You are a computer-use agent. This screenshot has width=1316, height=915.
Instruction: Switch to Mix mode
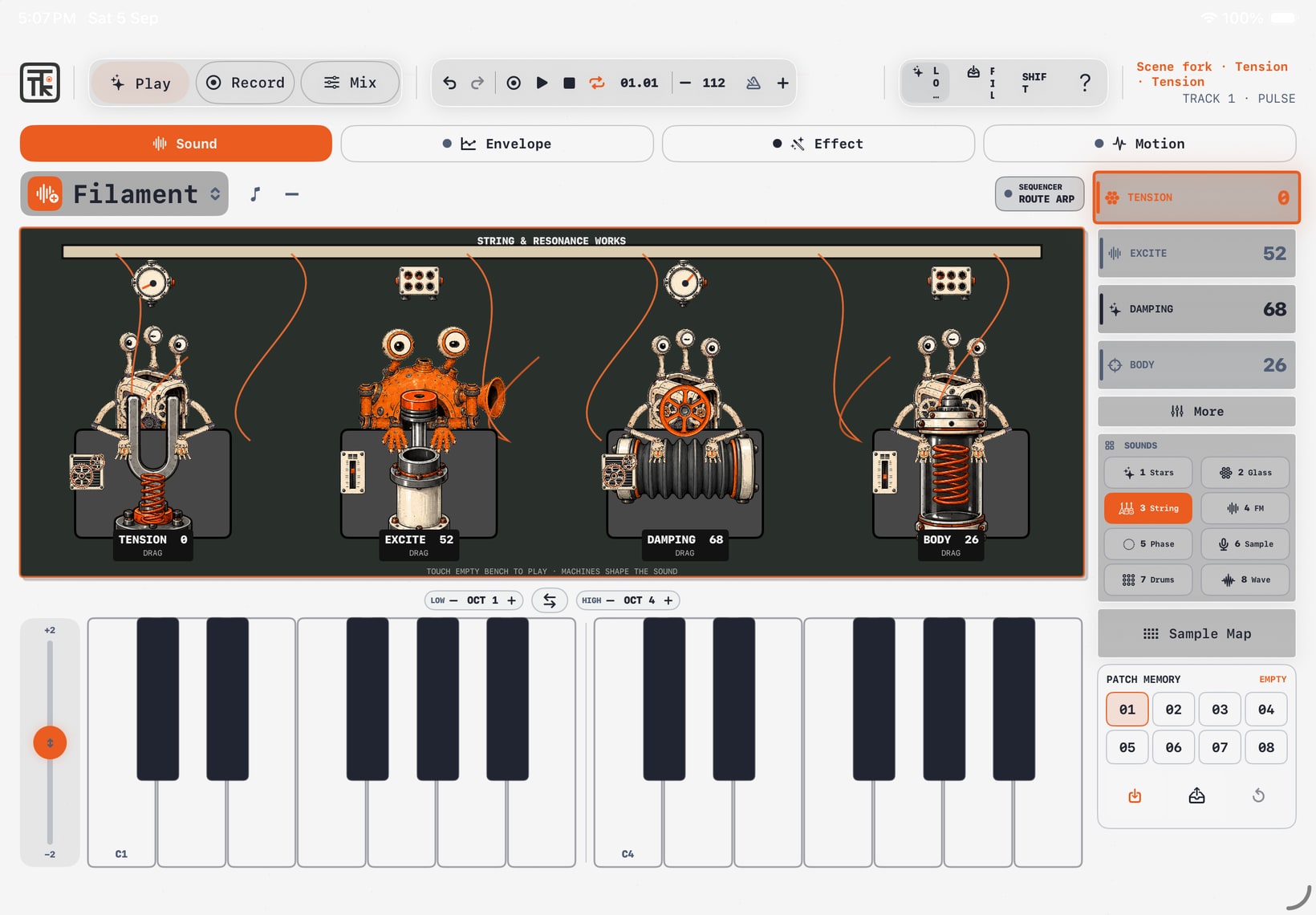(x=350, y=83)
